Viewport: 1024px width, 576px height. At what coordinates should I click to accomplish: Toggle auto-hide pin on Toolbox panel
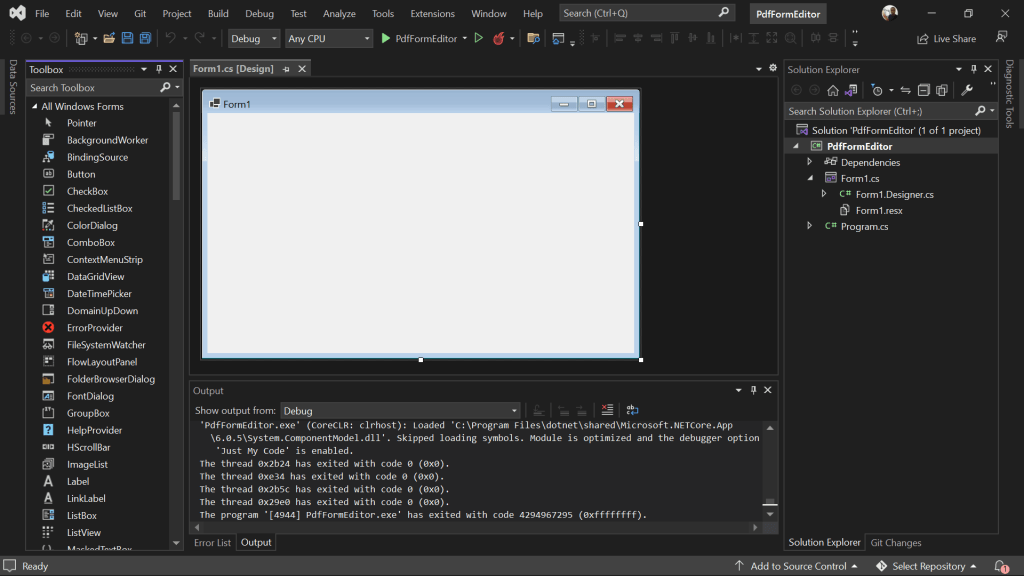point(159,69)
